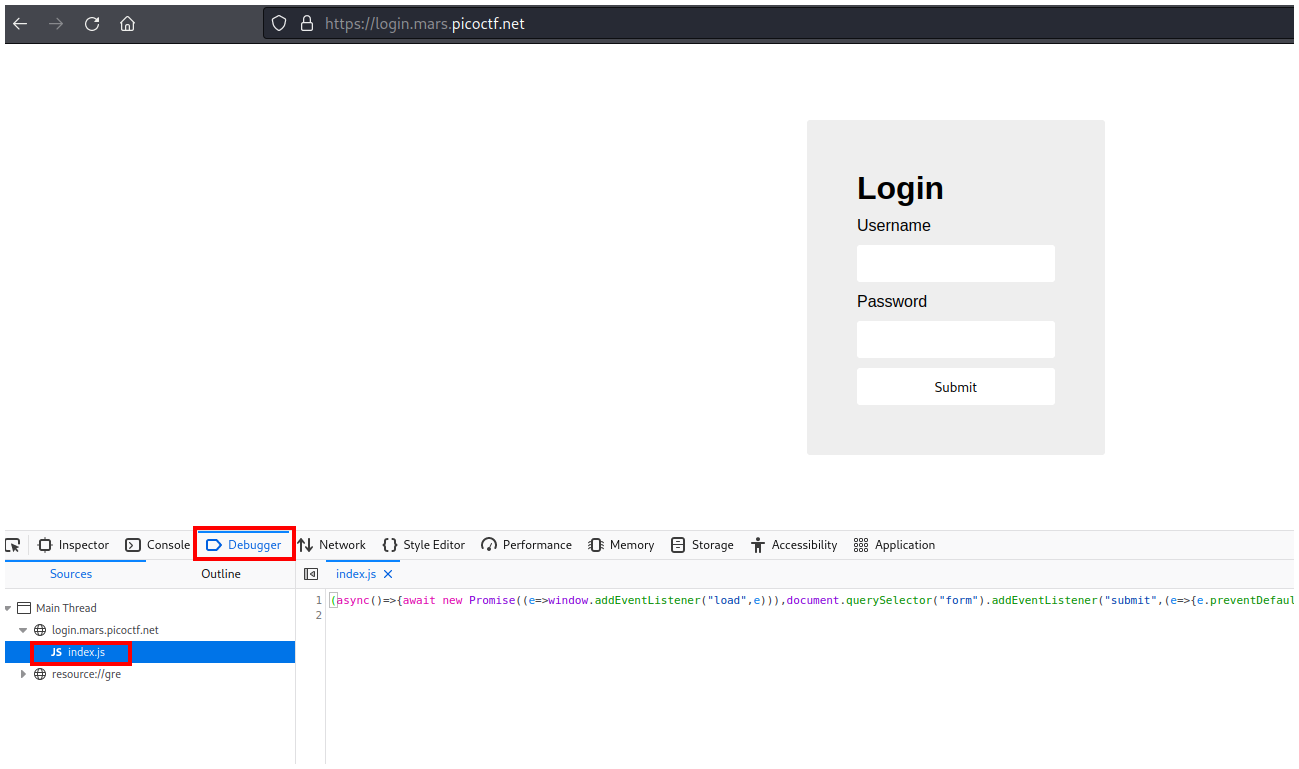Switch to the Outline panel tab
This screenshot has width=1299, height=769.
pos(220,574)
